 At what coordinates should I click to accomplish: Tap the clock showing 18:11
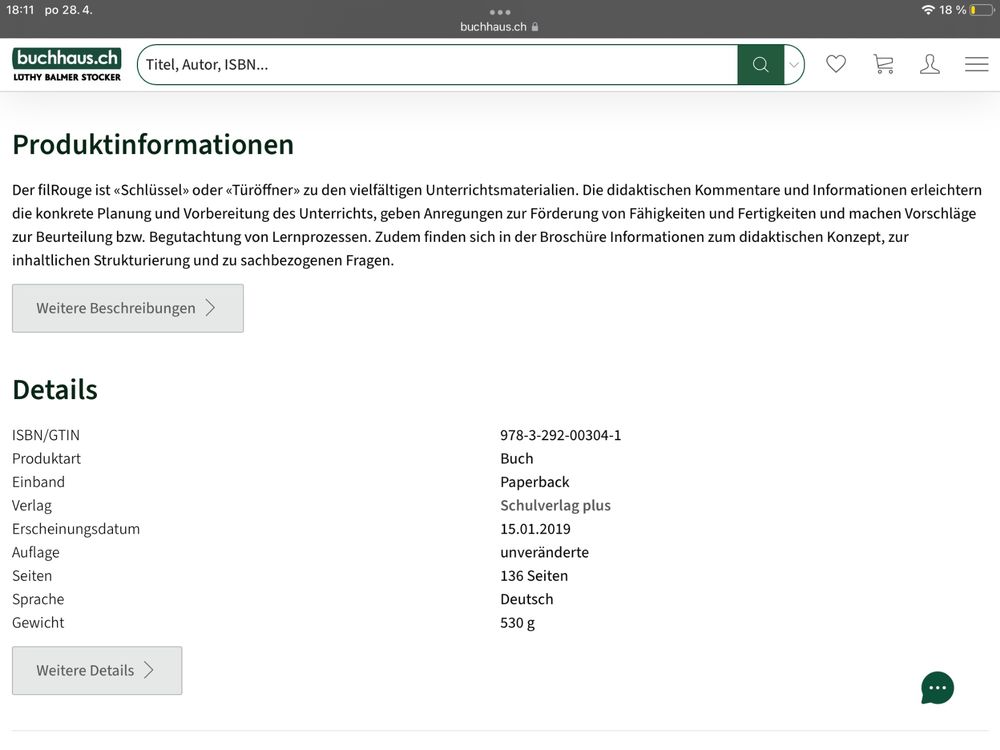point(20,10)
